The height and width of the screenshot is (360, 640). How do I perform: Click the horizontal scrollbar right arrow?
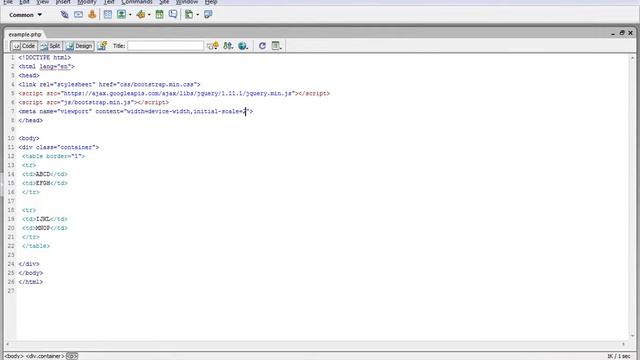pyautogui.click(x=623, y=344)
